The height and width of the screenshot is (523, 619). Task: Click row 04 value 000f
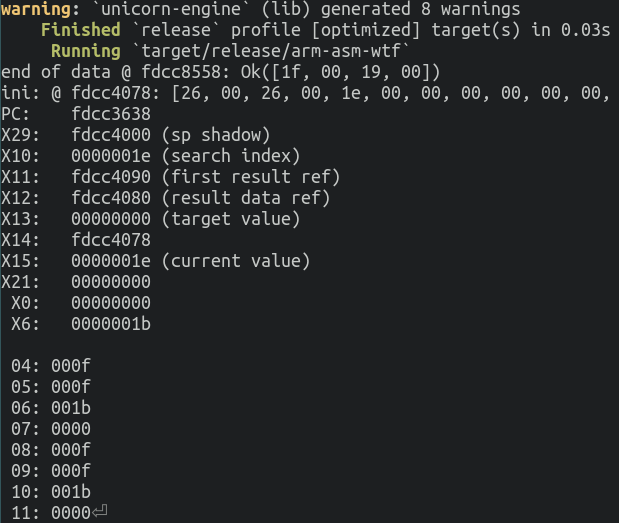71,366
